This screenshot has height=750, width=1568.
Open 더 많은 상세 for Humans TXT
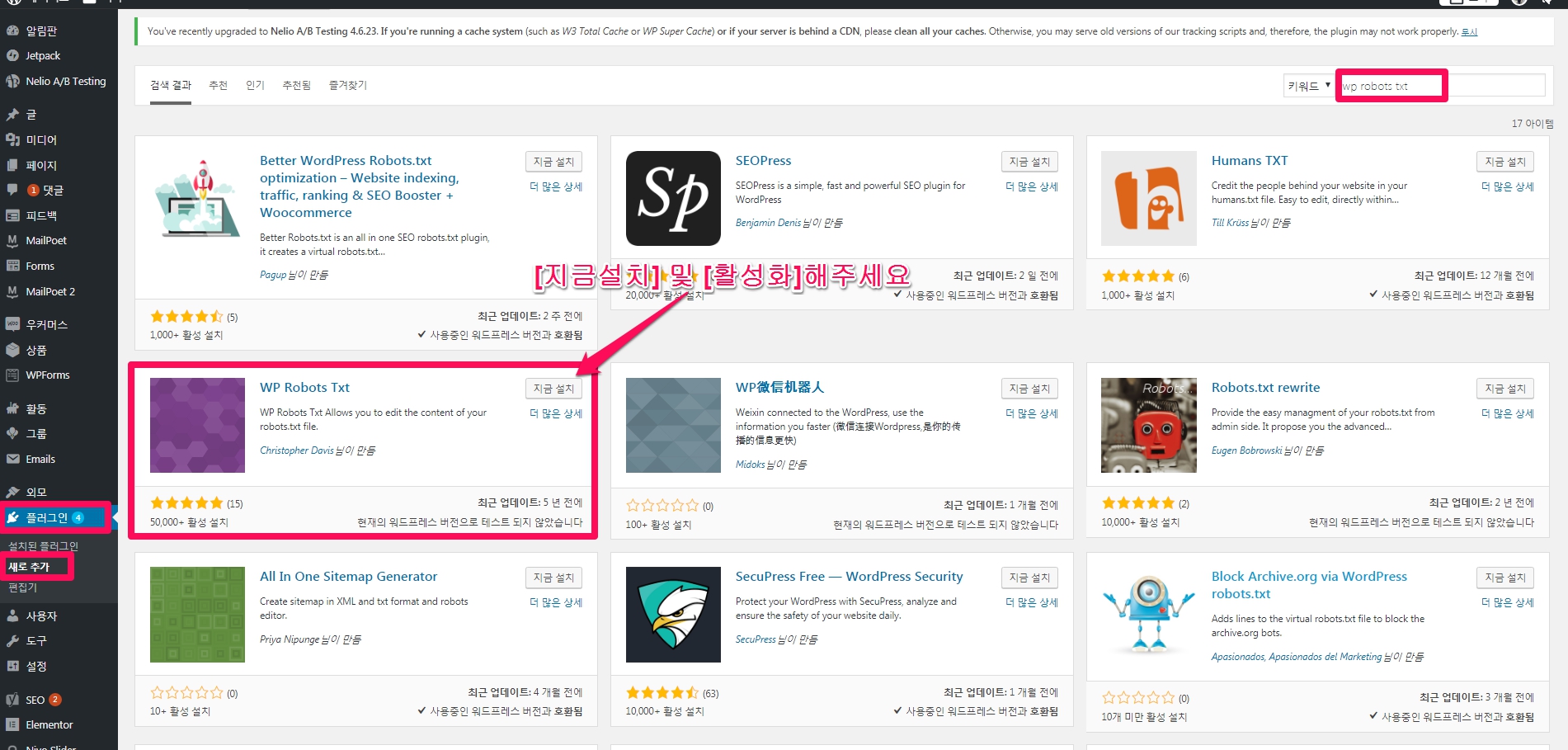tap(1507, 187)
